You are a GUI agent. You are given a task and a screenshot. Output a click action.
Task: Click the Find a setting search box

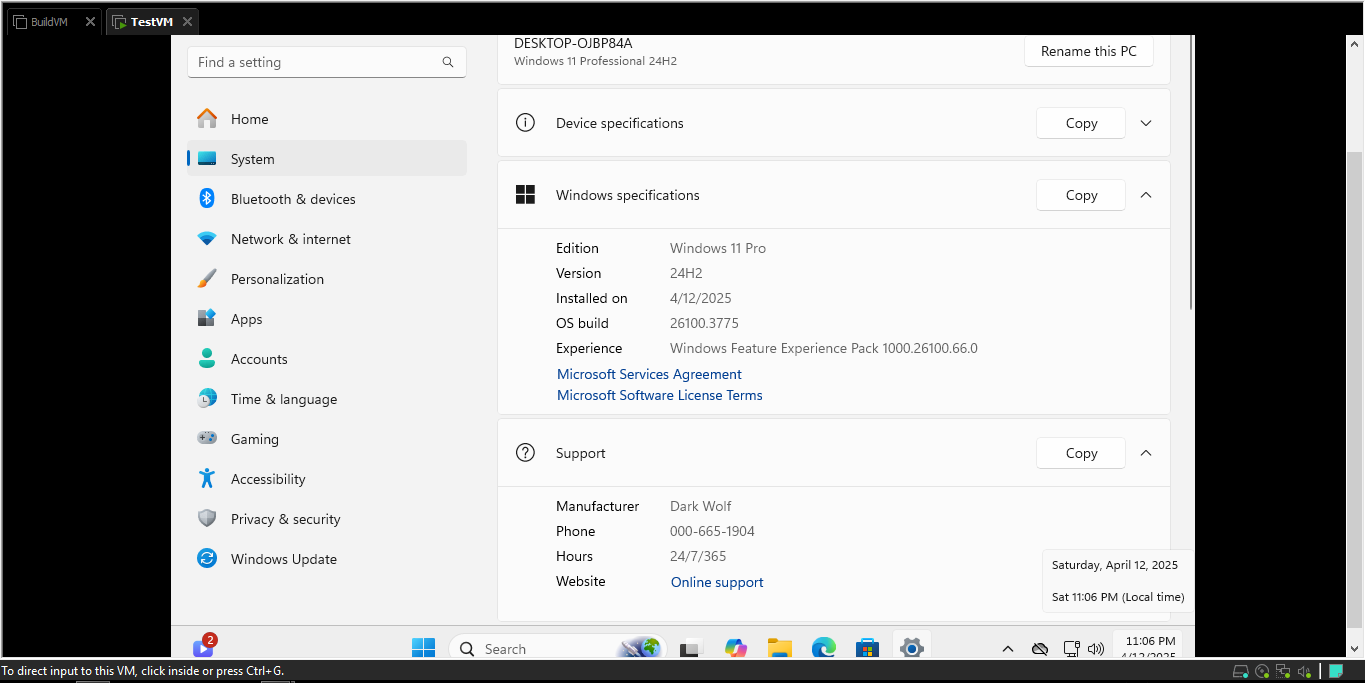click(327, 62)
